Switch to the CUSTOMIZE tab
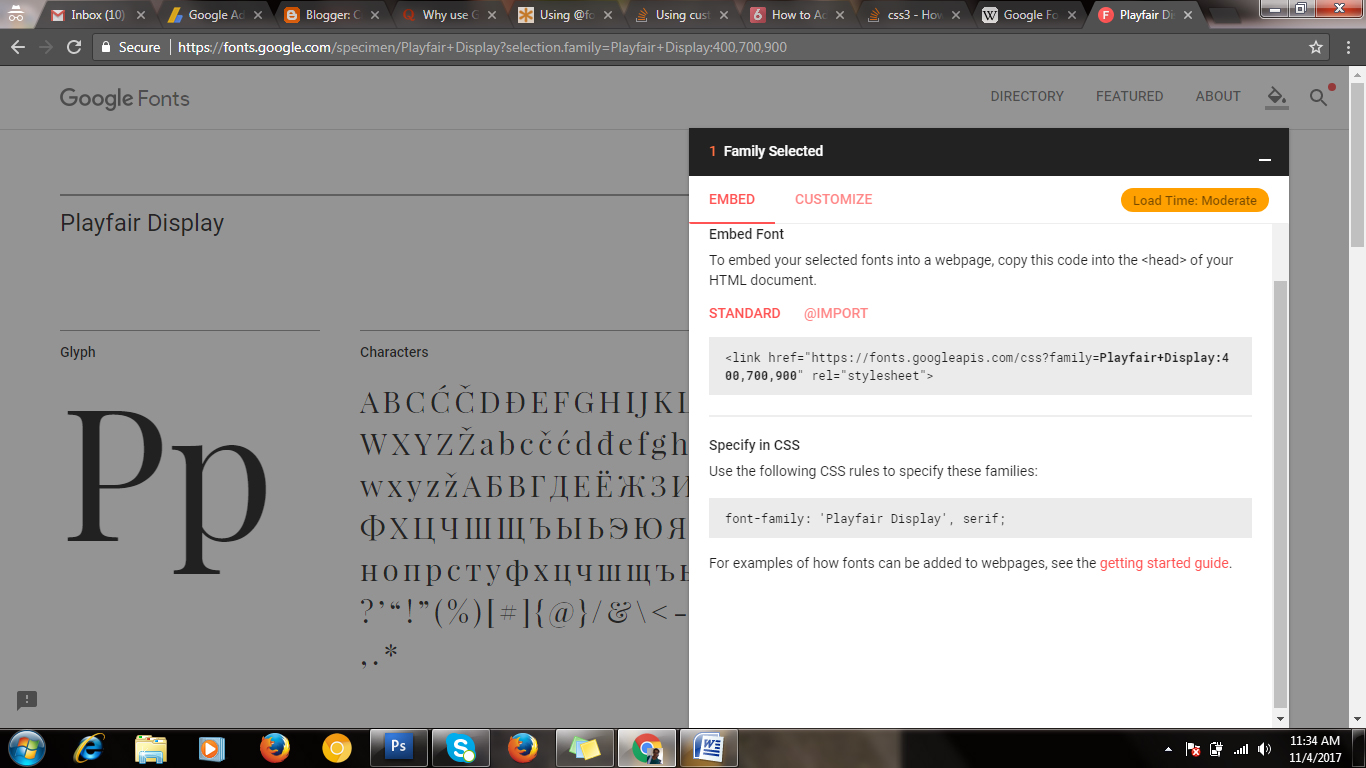 pyautogui.click(x=833, y=199)
